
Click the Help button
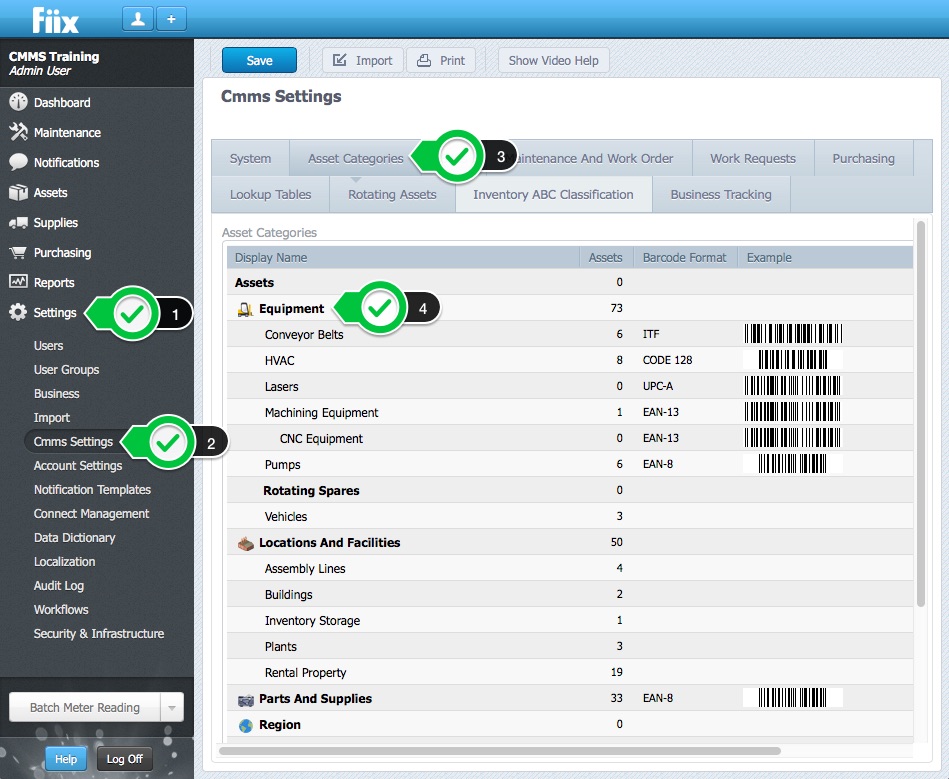coord(66,759)
